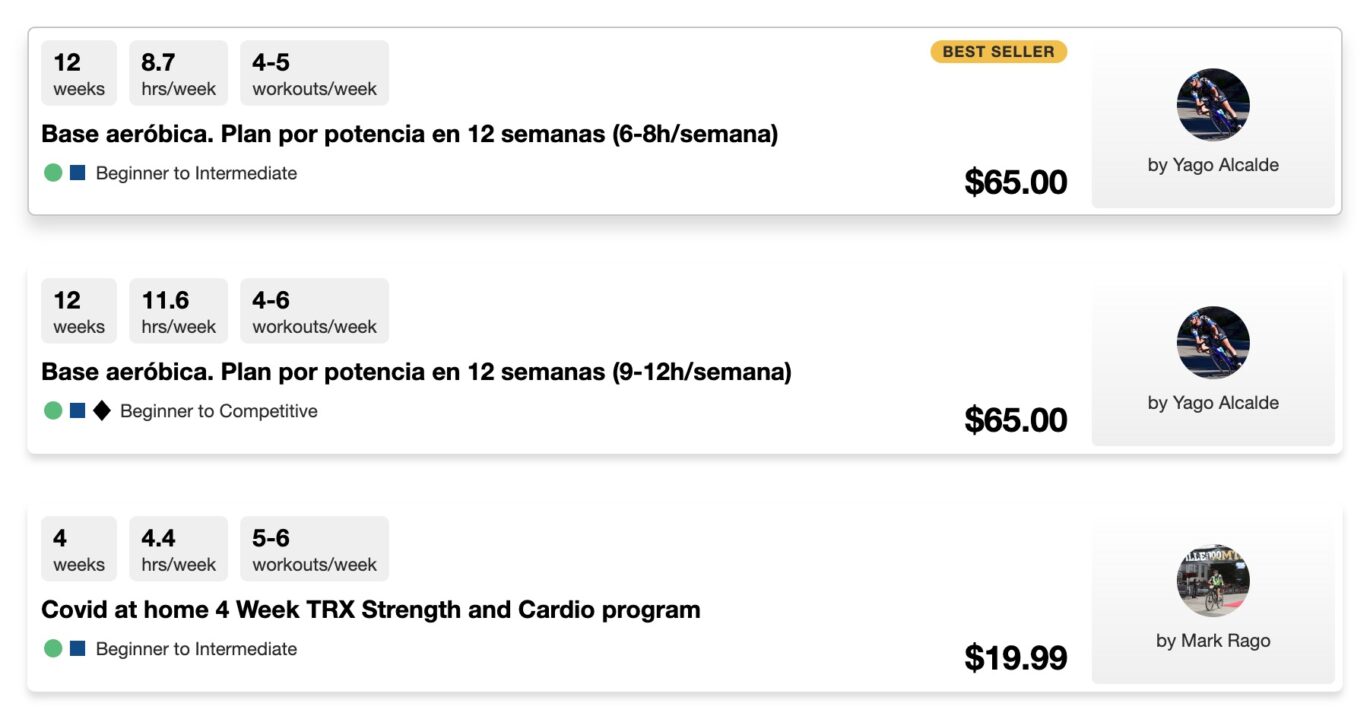1370x719 pixels.
Task: Open Mark Rago's profile photo
Action: (x=1213, y=580)
